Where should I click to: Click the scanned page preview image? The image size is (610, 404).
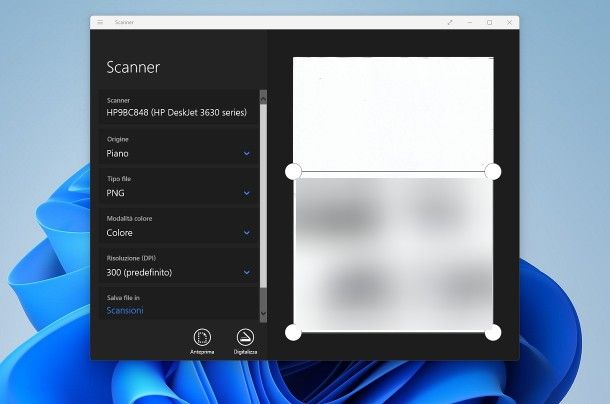(x=393, y=195)
